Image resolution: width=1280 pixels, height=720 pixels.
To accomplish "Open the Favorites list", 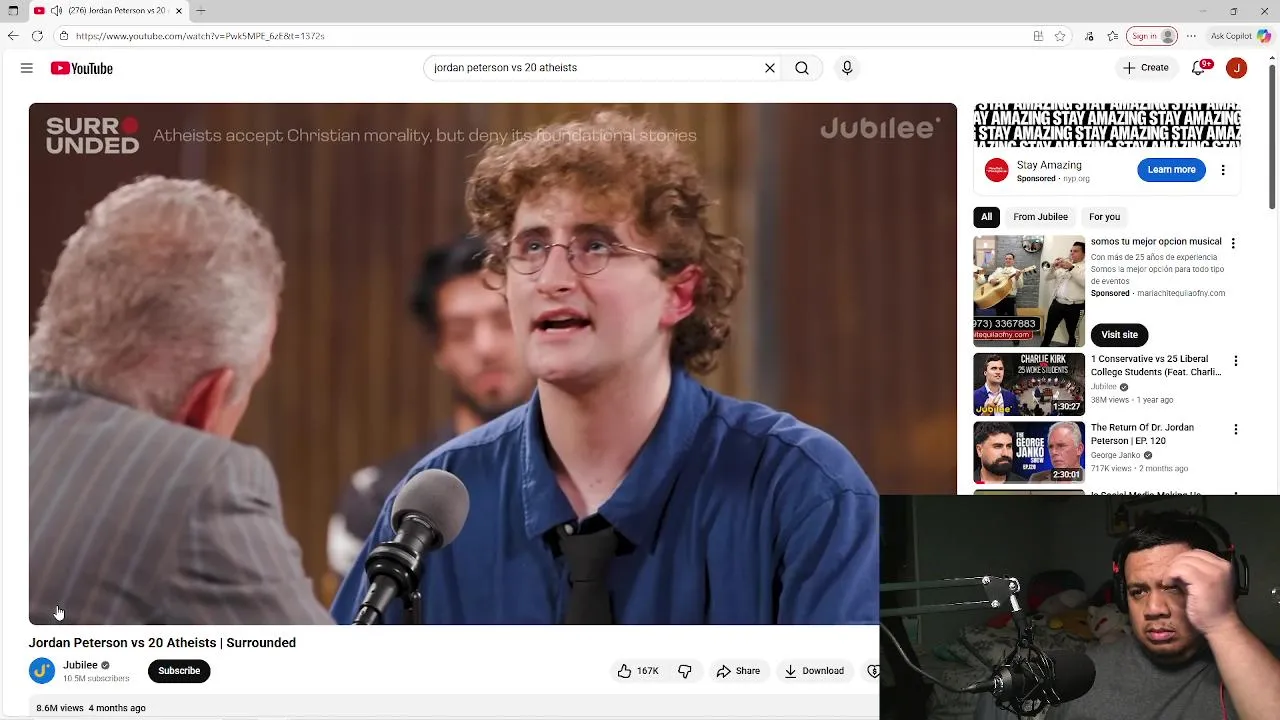I will coord(1112,36).
